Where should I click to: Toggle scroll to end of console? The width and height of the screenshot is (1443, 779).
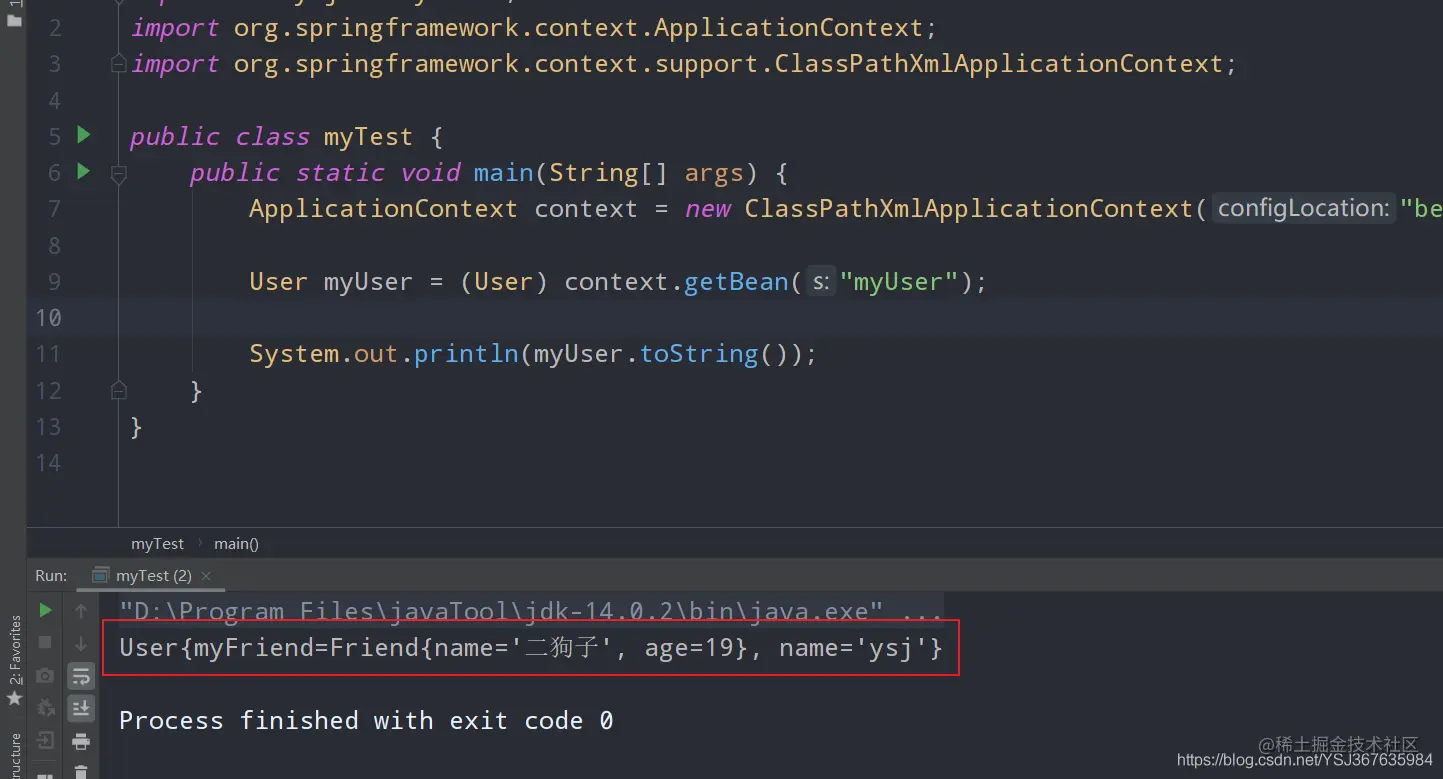coord(81,708)
